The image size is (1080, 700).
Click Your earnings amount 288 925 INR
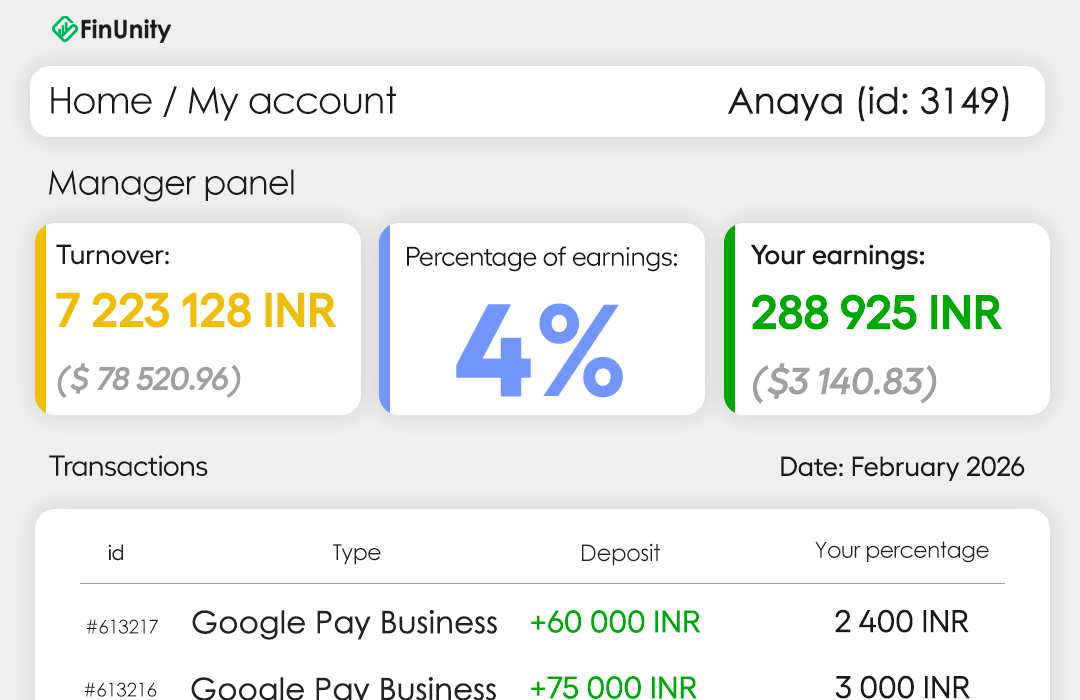[876, 313]
